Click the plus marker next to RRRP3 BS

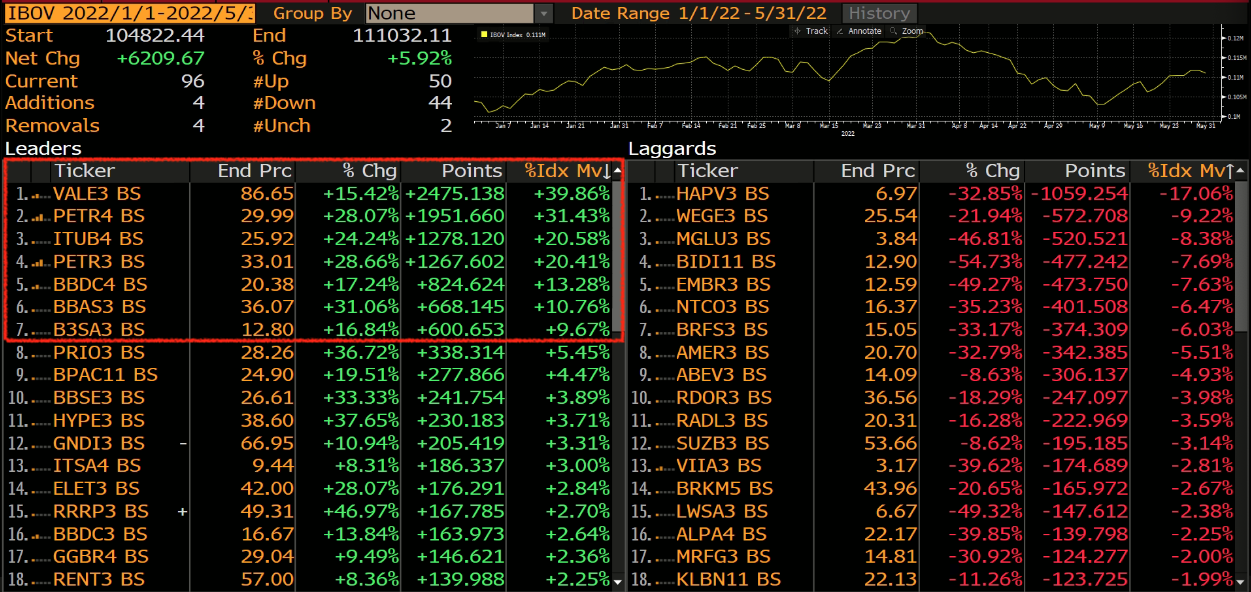(183, 511)
